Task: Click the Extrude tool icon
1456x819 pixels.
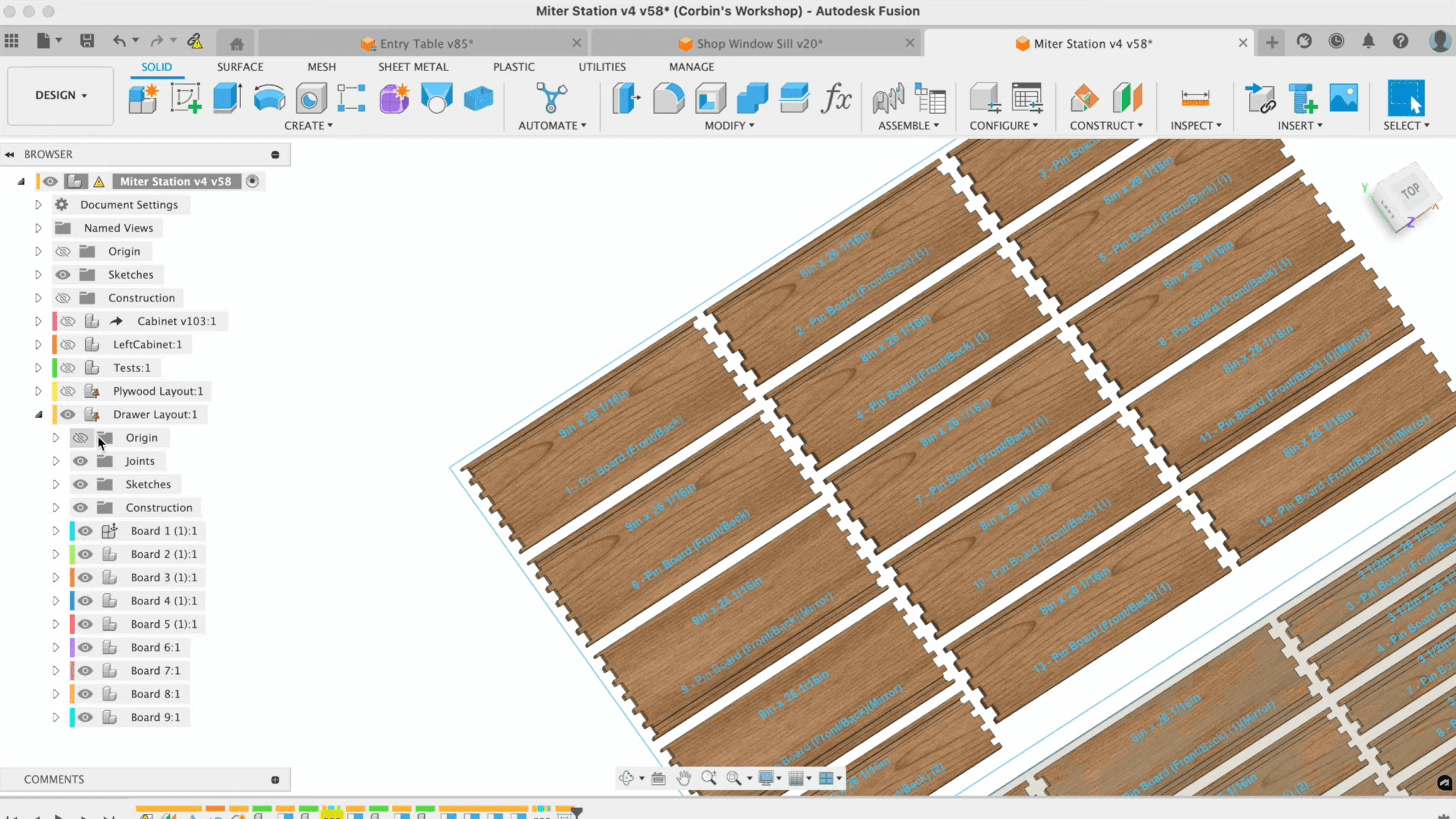Action: click(228, 98)
